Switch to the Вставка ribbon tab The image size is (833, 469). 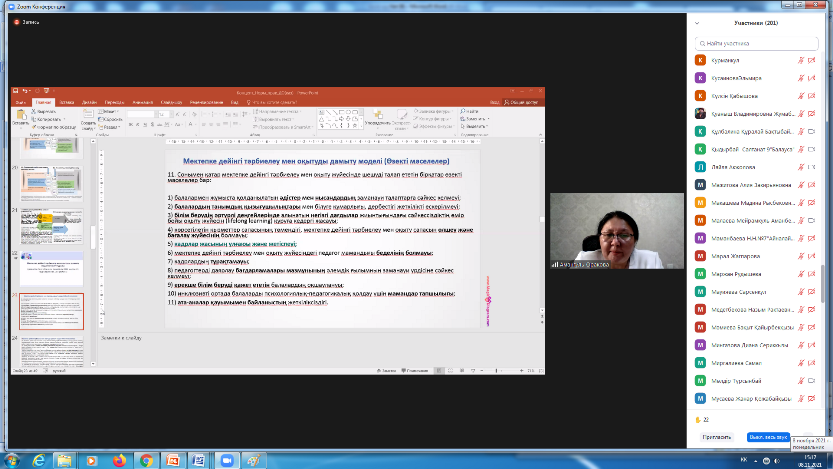(67, 102)
